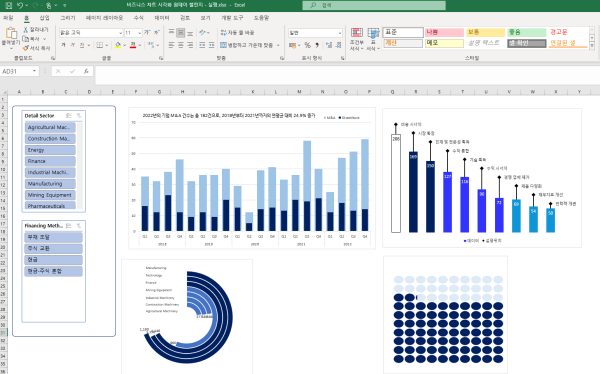The width and height of the screenshot is (600, 374).
Task: Select the Format Painter brush icon
Action: point(26,48)
